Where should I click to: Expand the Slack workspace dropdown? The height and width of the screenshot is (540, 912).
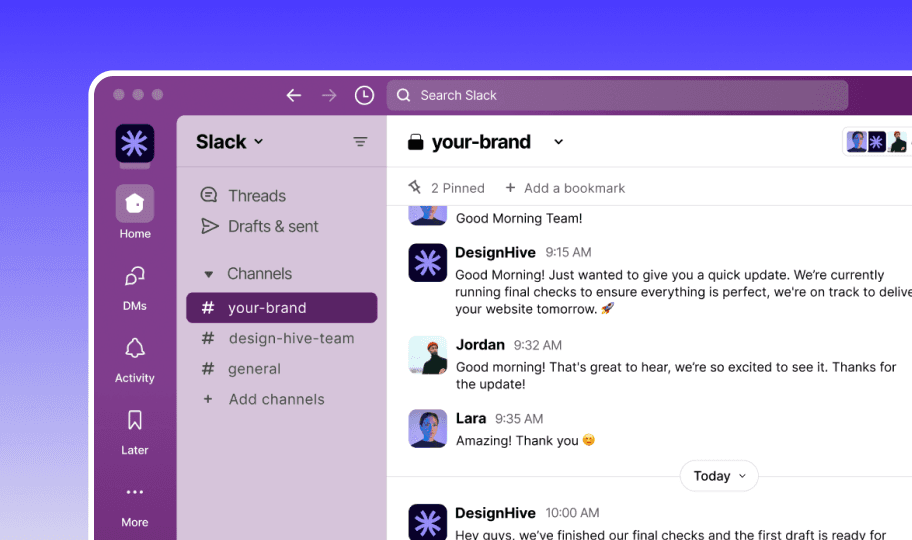click(230, 142)
